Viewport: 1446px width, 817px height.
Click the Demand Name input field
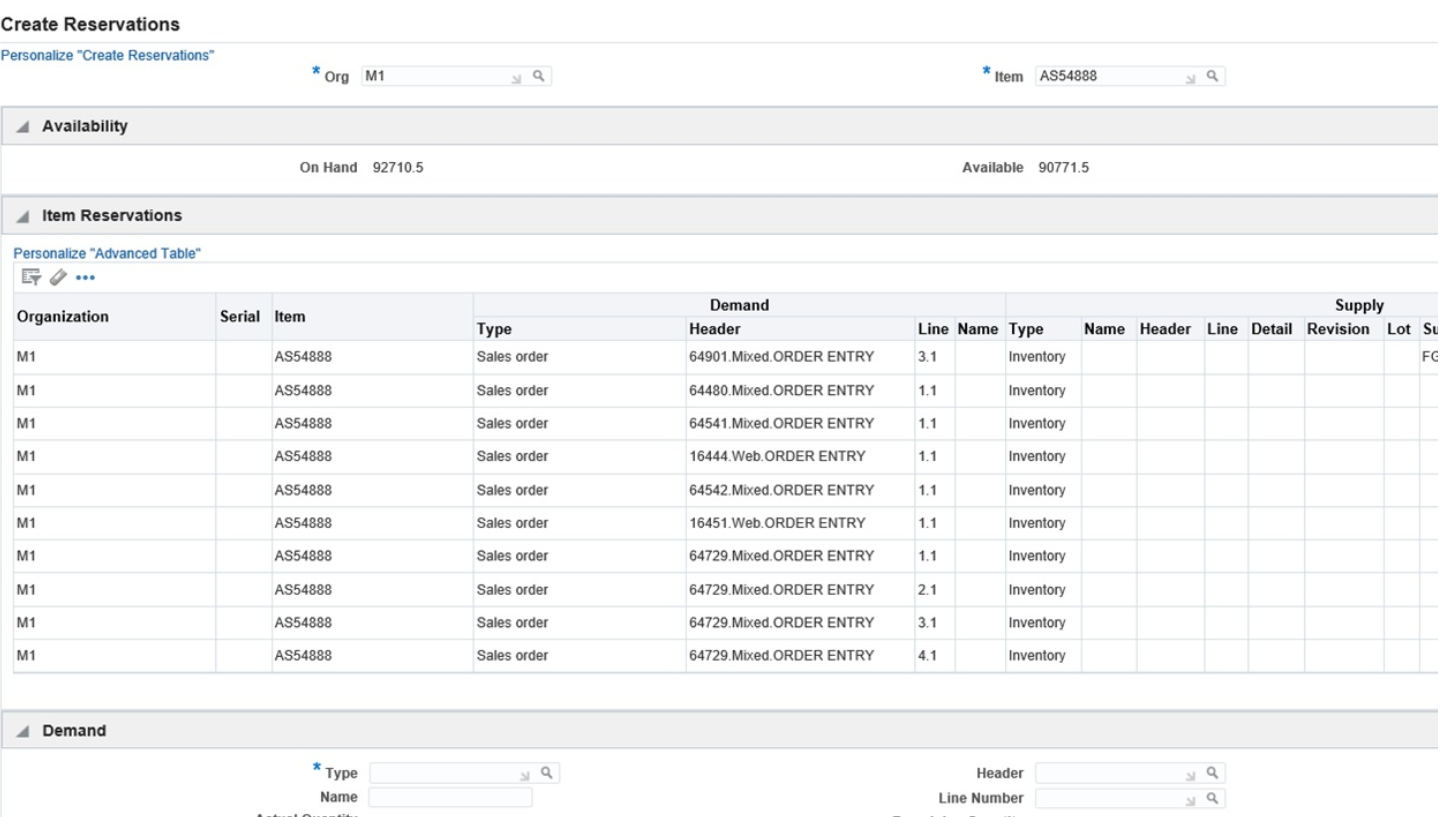click(450, 798)
